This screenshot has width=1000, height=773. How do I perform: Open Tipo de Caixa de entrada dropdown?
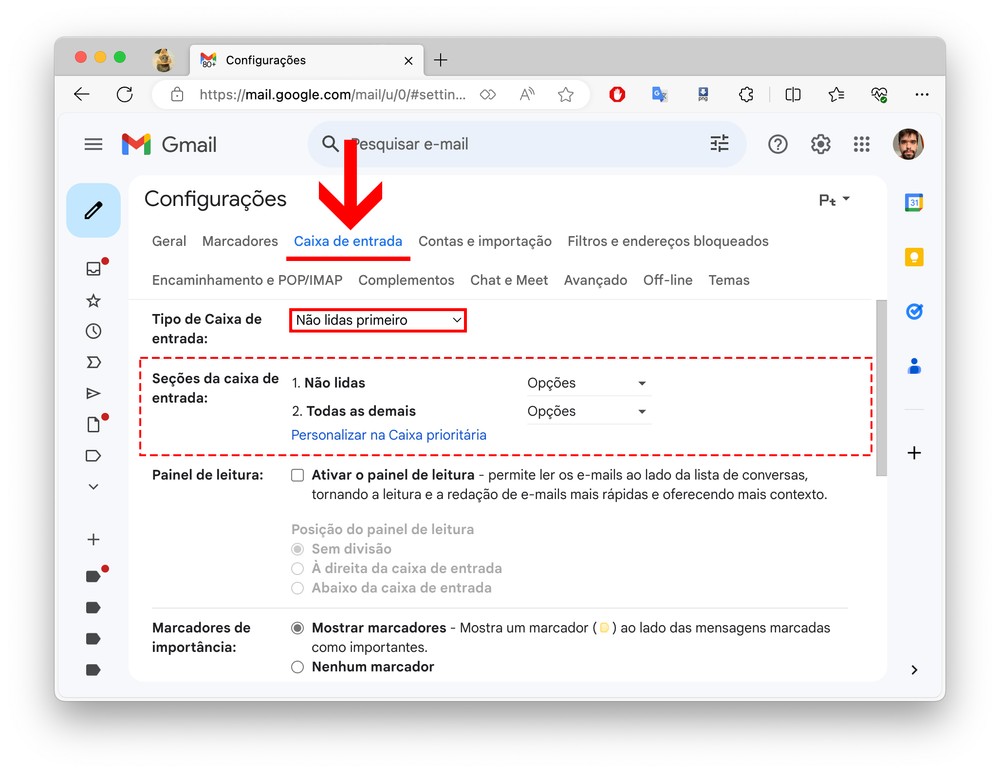378,320
